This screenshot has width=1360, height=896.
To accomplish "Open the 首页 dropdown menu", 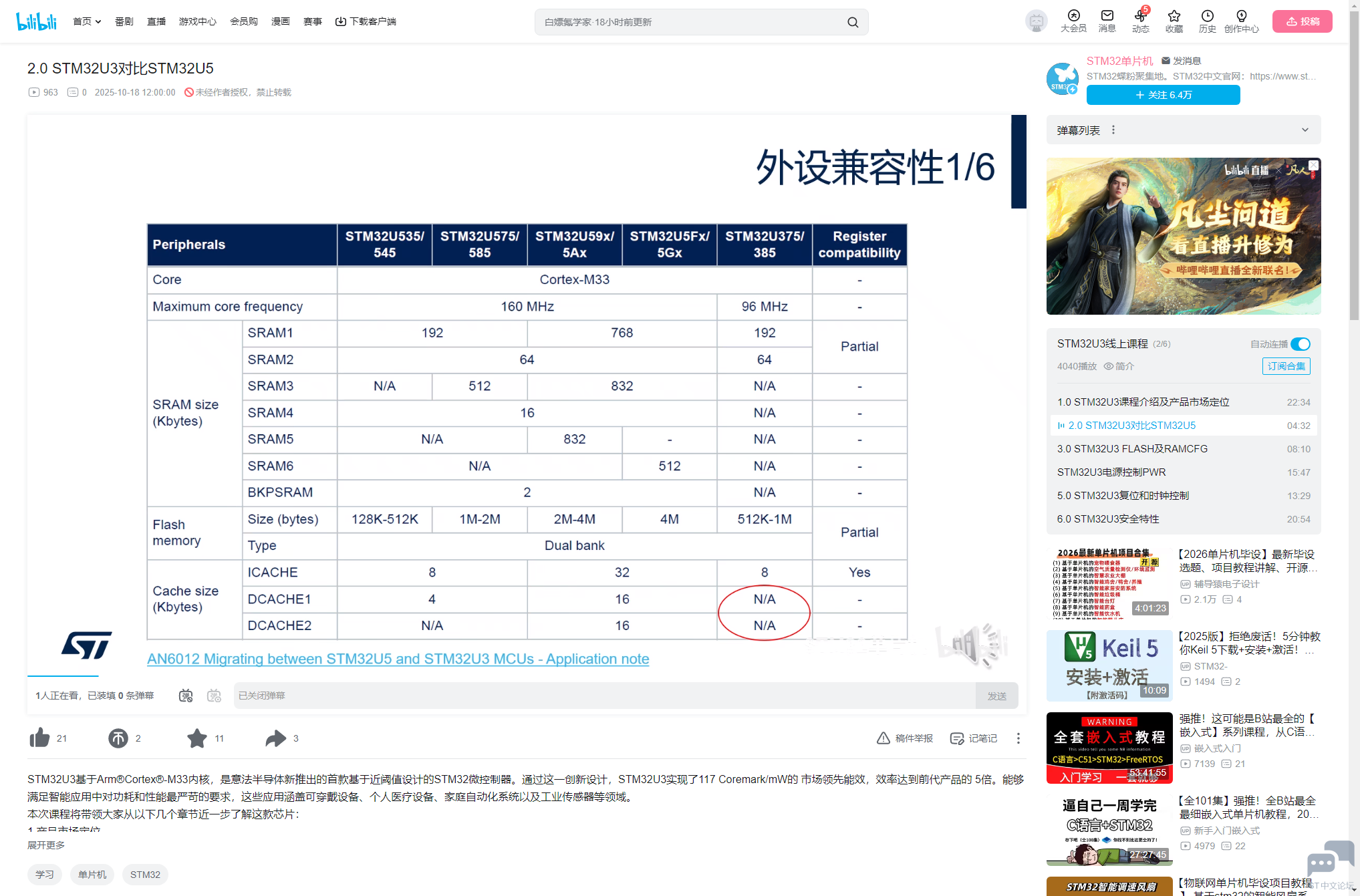I will (87, 21).
